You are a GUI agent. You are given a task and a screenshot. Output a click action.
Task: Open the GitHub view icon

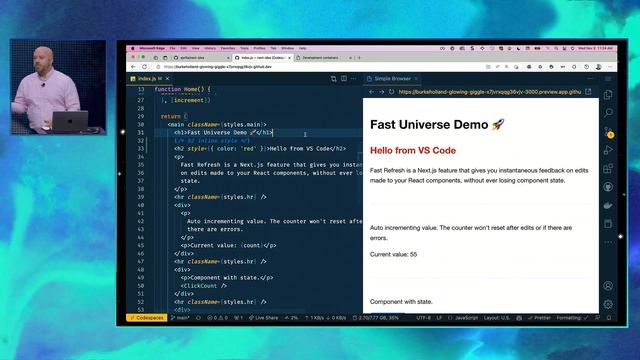[x=608, y=187]
